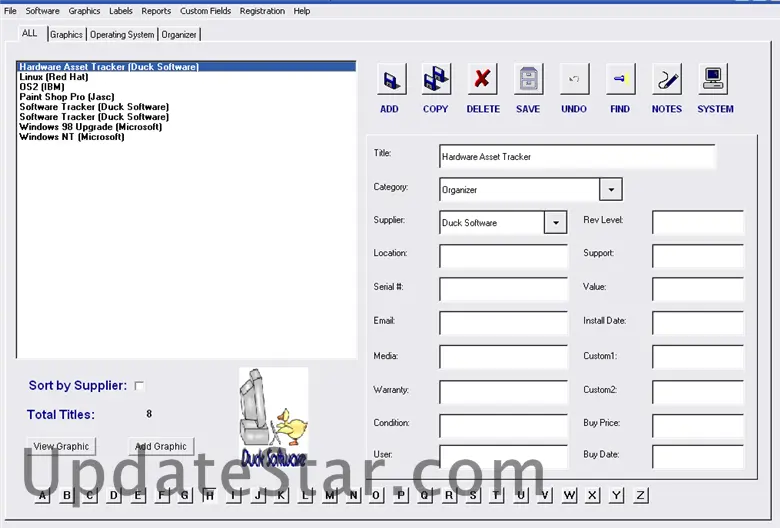Click into the Media input field

(x=503, y=357)
